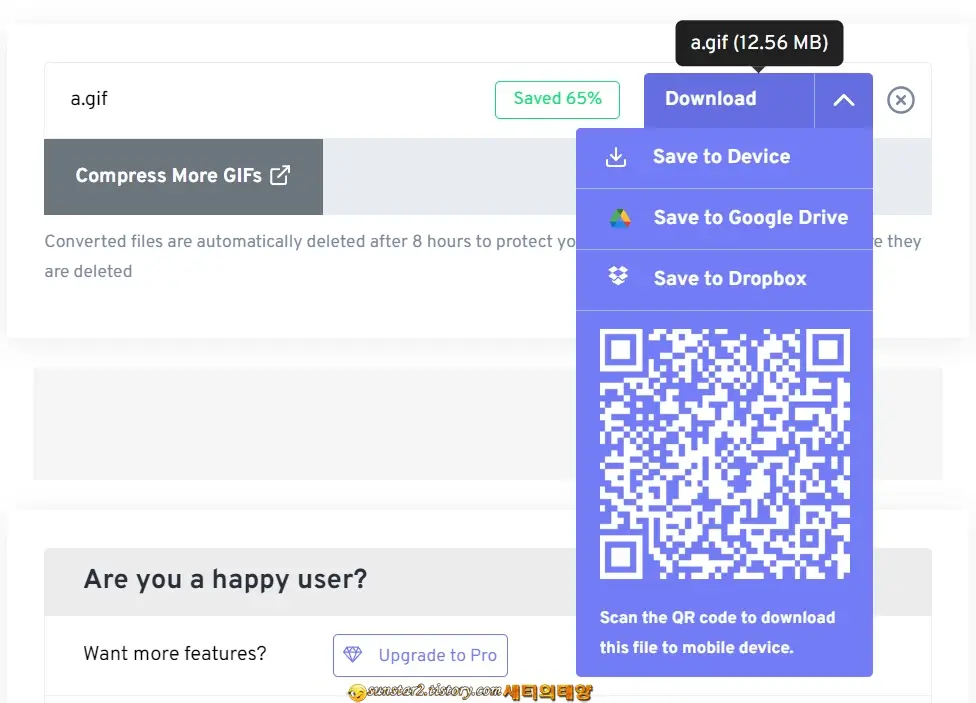Click the download tray icon
Screen dimensions: 976x703
coord(616,158)
